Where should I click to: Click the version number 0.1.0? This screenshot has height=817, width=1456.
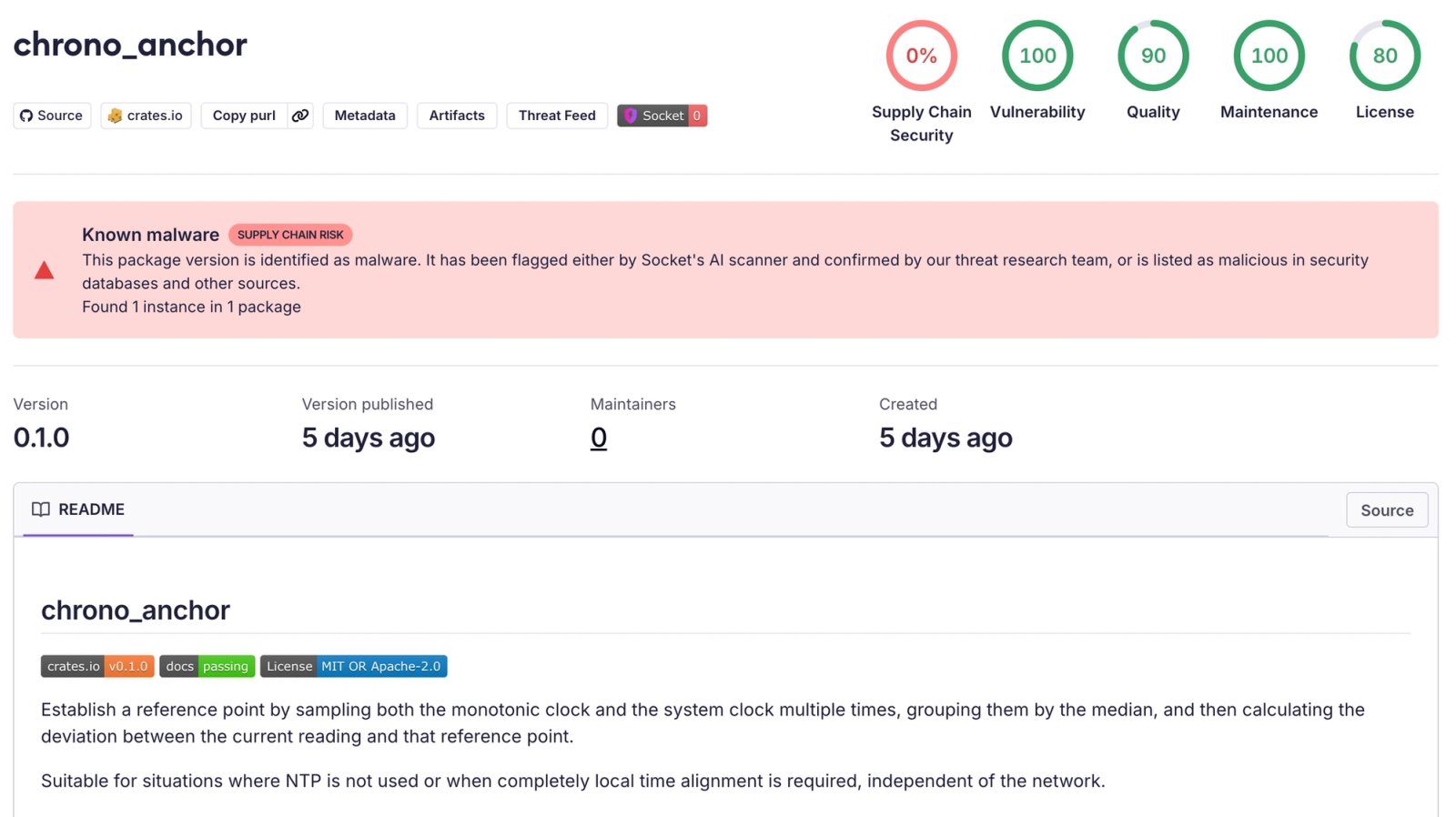point(41,438)
